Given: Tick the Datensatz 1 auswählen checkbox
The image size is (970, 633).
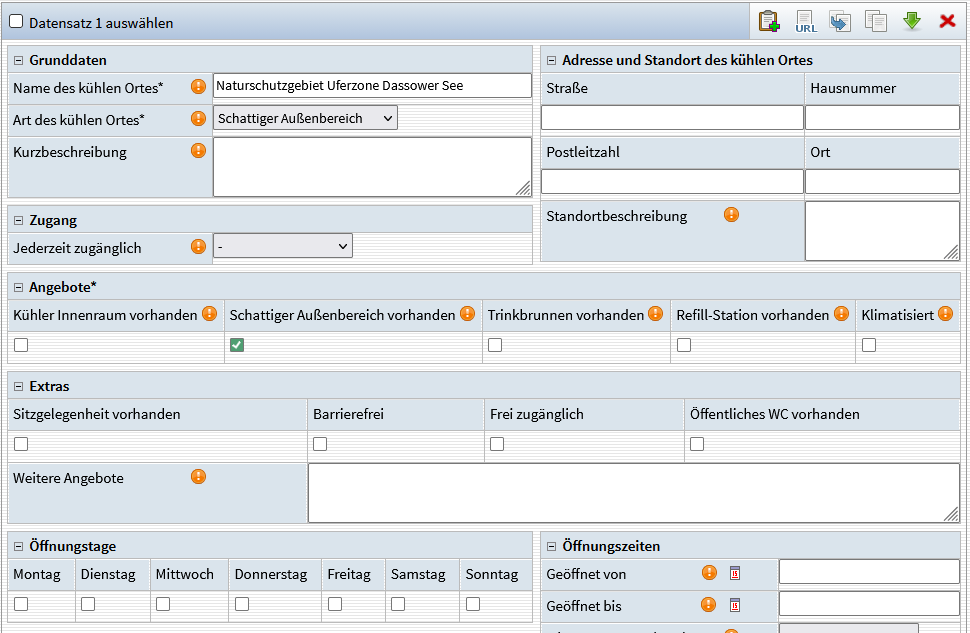Looking at the screenshot, I should pos(16,21).
